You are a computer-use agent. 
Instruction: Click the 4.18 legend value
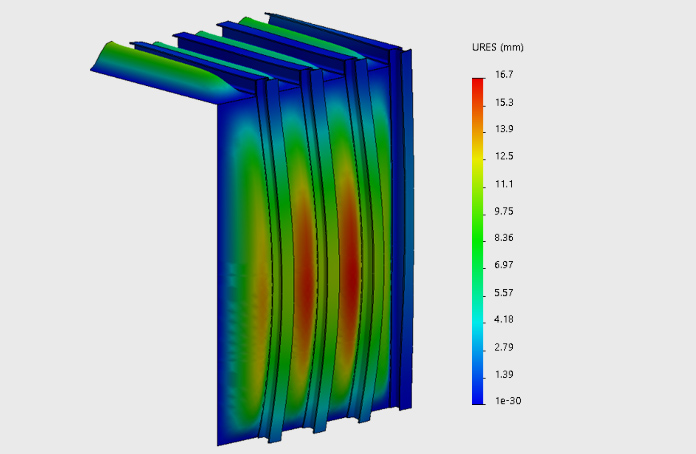pos(504,320)
